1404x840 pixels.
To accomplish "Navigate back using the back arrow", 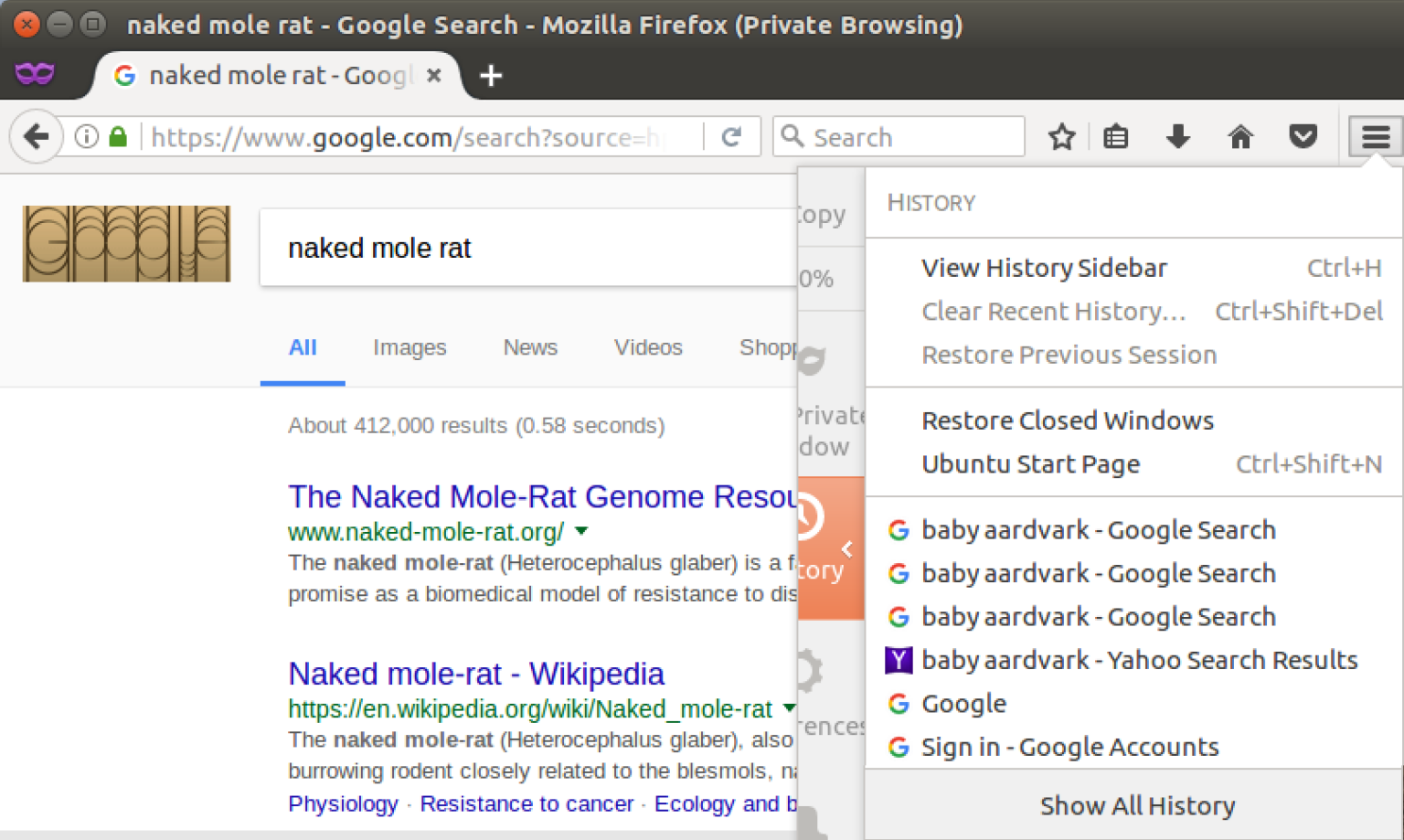I will [36, 136].
